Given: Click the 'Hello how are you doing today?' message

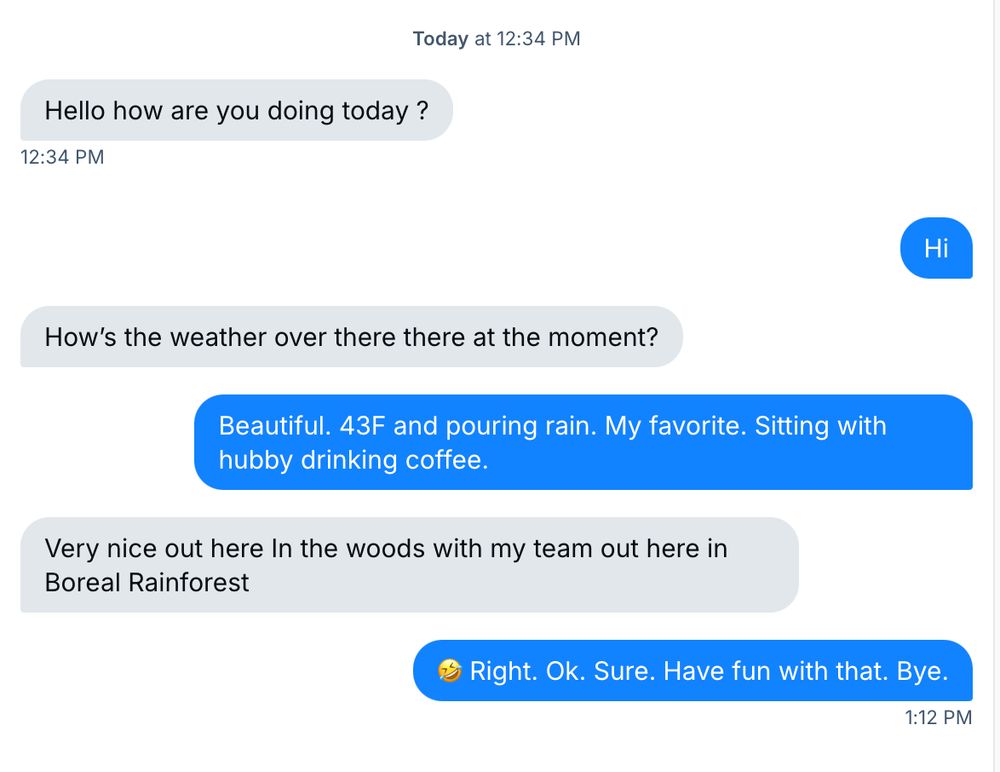Looking at the screenshot, I should [x=235, y=110].
